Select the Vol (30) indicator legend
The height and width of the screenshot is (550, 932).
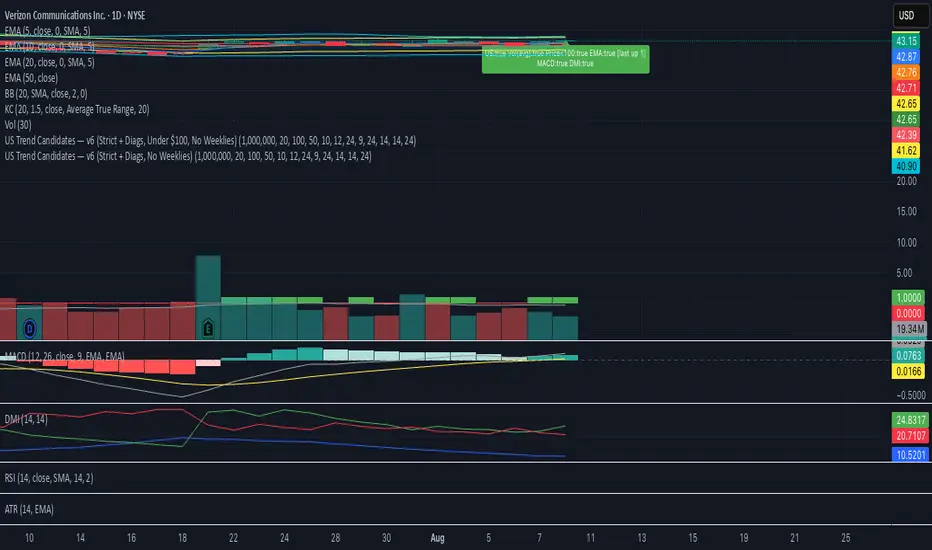[18, 125]
